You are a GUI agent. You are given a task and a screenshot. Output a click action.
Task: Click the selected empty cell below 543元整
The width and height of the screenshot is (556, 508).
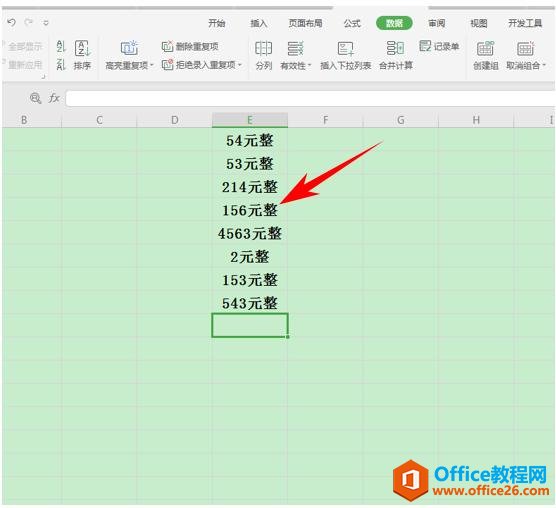(250, 325)
